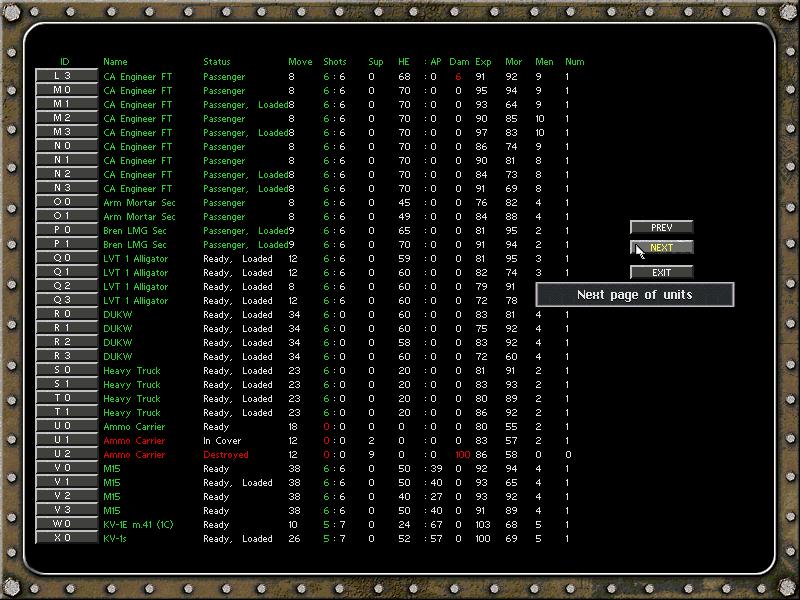Viewport: 800px width, 600px height.
Task: Select unit ID button P 0
Action: pyautogui.click(x=66, y=230)
